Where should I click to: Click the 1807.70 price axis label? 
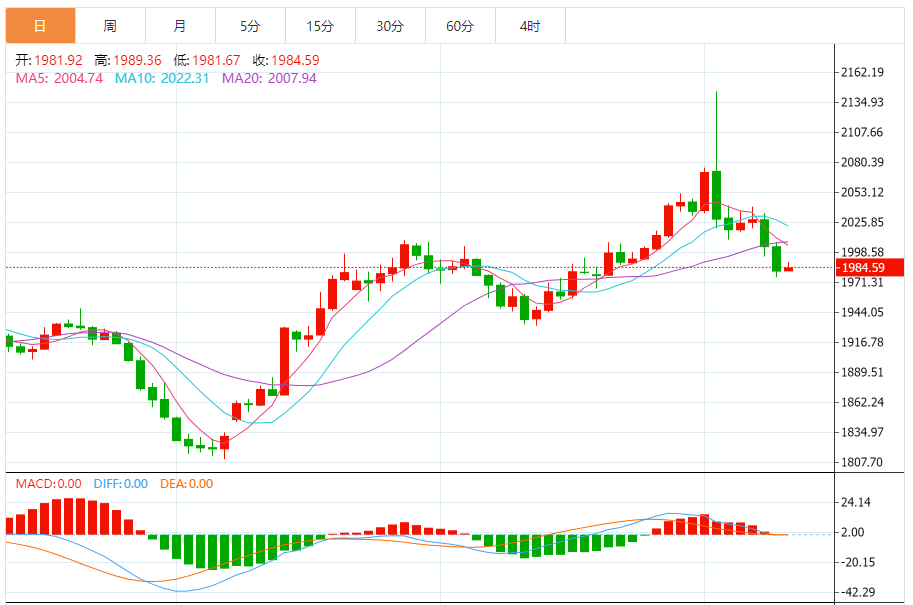862,462
